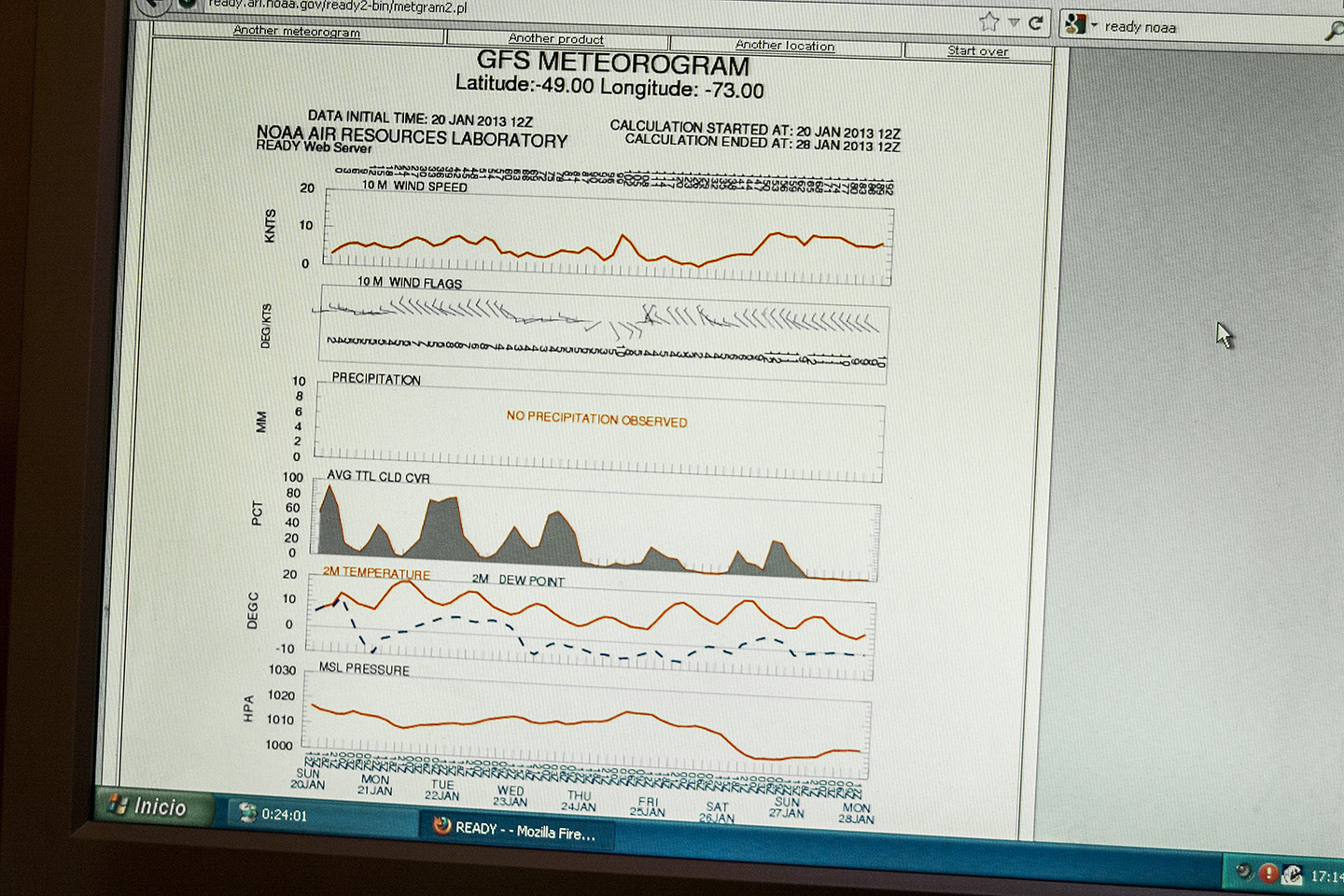The height and width of the screenshot is (896, 1344).
Task: Click the 'MSL PRESSURE' chart label
Action: coord(364,668)
